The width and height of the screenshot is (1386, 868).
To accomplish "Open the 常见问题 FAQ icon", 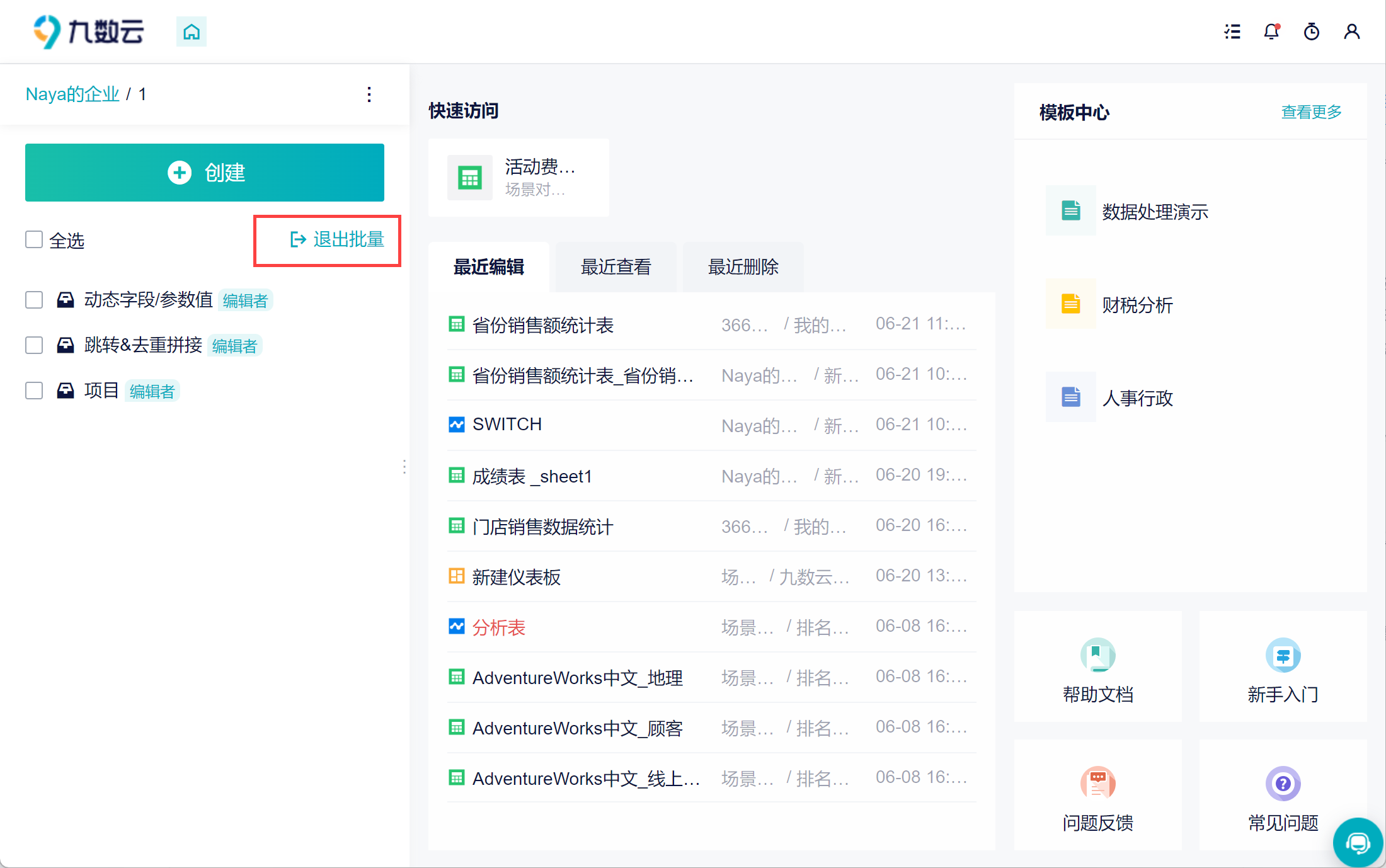I will coord(1283,784).
